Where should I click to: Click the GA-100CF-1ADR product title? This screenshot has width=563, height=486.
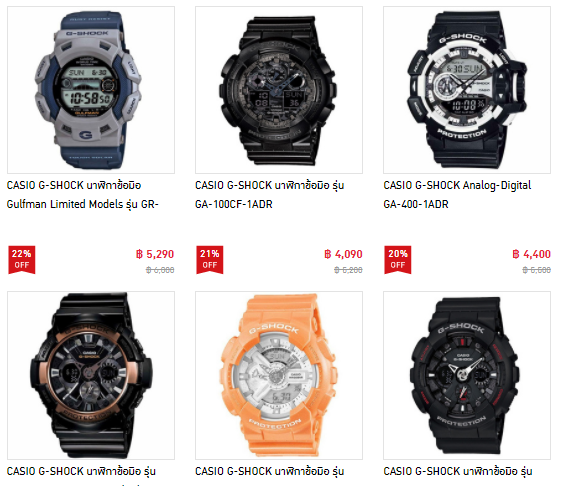(270, 195)
